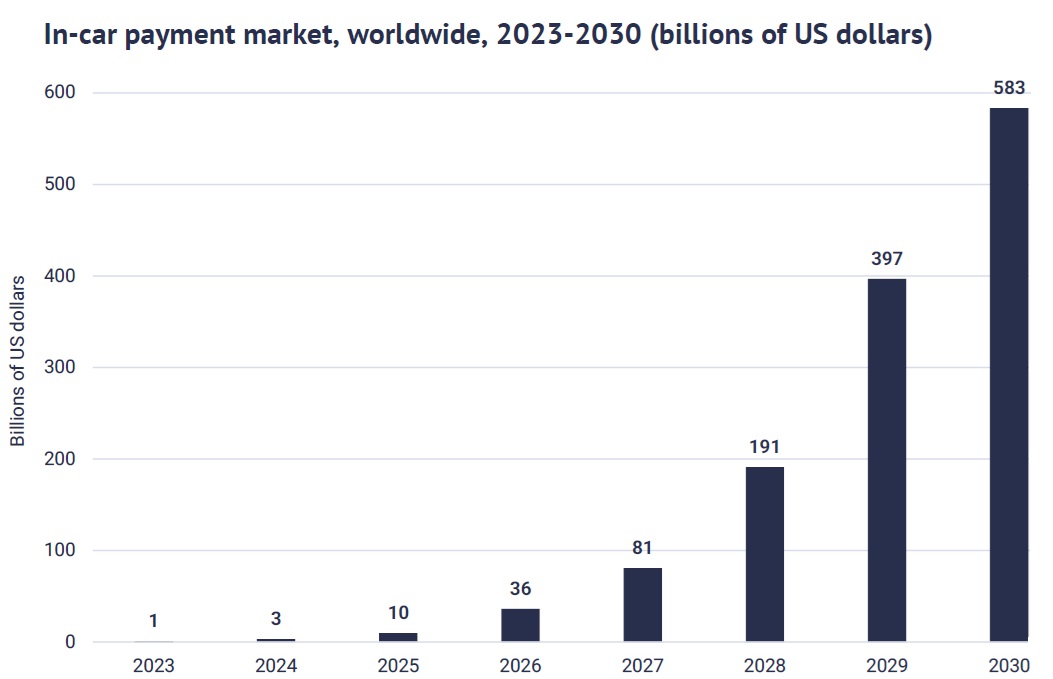1053x679 pixels.
Task: Select the 191 data label
Action: click(764, 447)
